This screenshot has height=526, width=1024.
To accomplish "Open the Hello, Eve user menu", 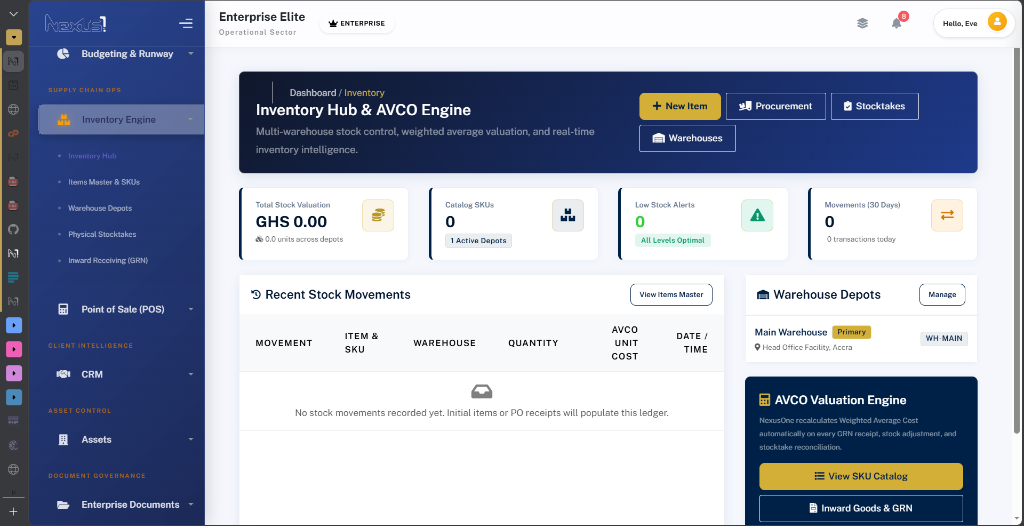I will coord(974,24).
